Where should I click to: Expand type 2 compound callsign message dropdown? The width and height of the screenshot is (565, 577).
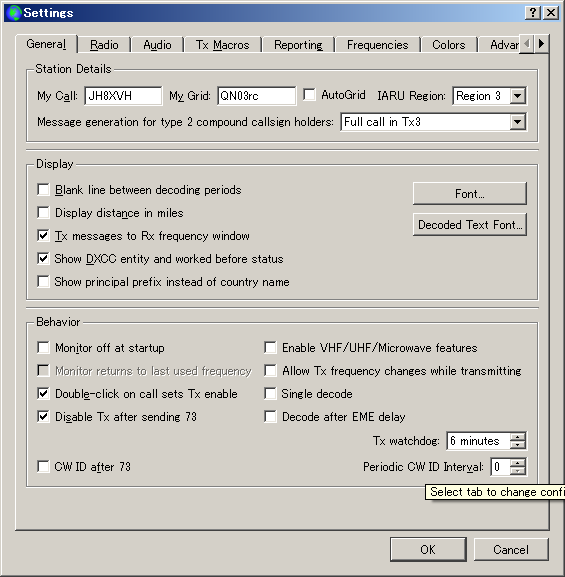tap(518, 122)
